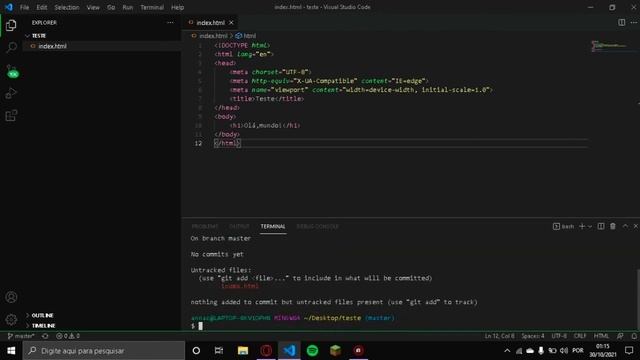The width and height of the screenshot is (640, 360).
Task: Open the Accounts menu icon
Action: [11, 297]
